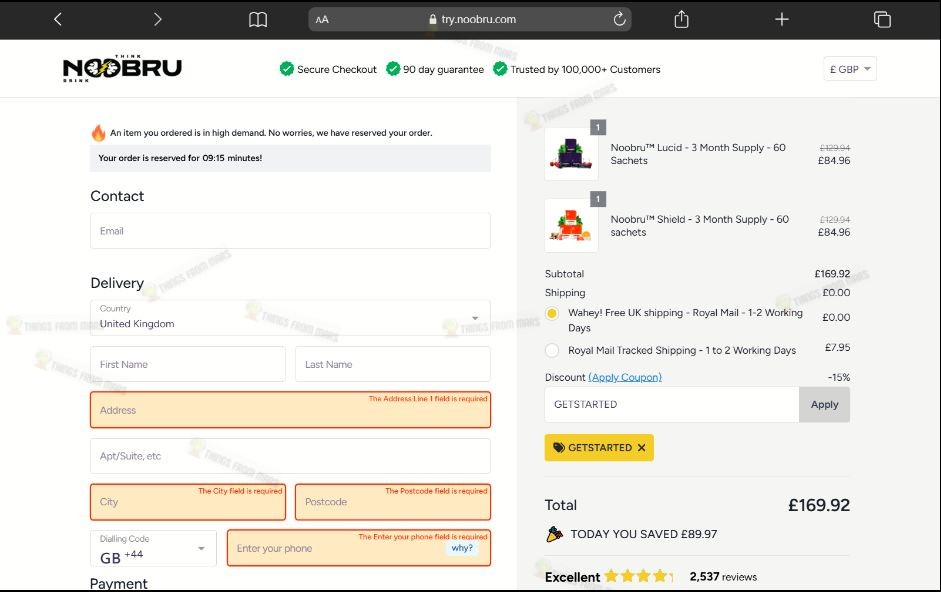
Task: Click the Apply coupon button
Action: (x=825, y=404)
